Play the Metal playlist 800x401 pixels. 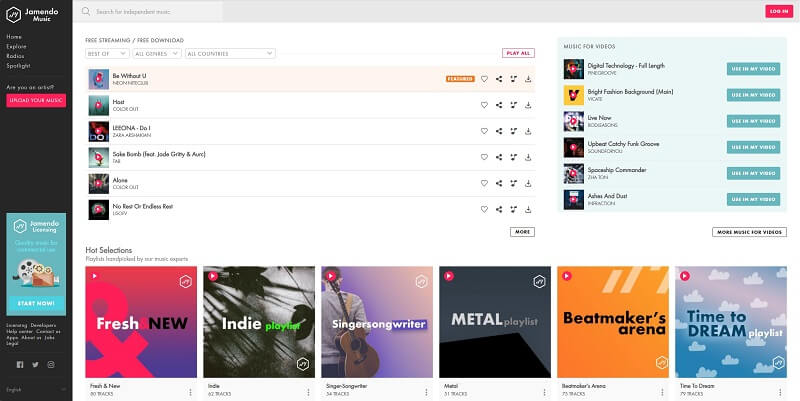448,276
